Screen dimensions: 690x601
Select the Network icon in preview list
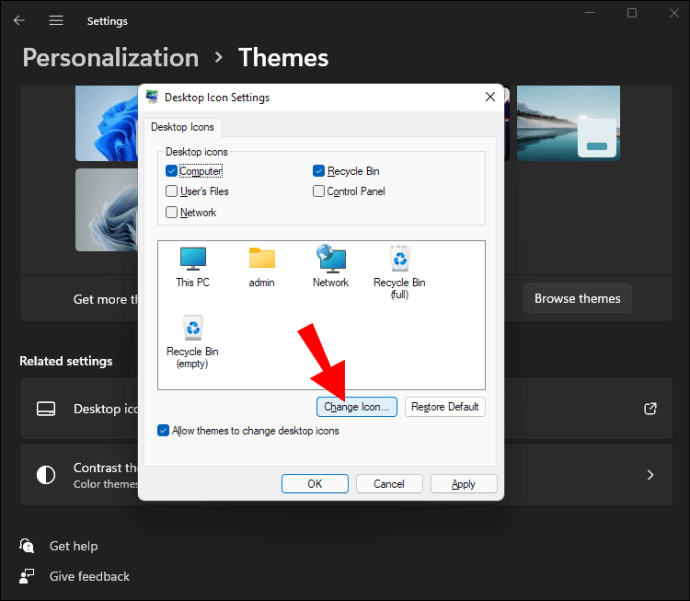point(330,260)
